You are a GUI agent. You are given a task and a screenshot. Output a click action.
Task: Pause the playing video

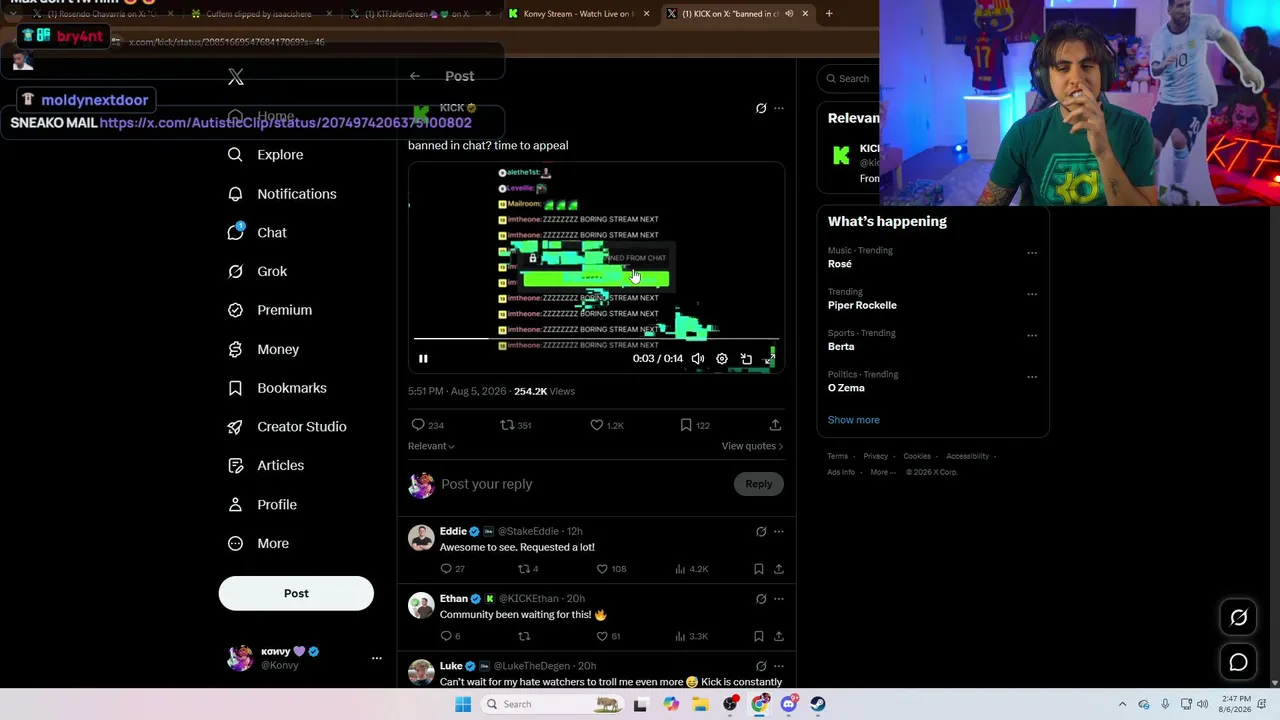pyautogui.click(x=423, y=359)
